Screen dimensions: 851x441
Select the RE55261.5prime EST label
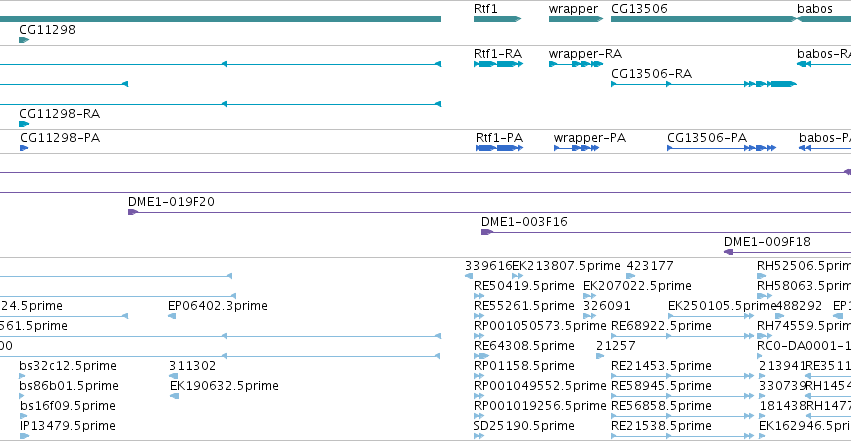(x=524, y=306)
